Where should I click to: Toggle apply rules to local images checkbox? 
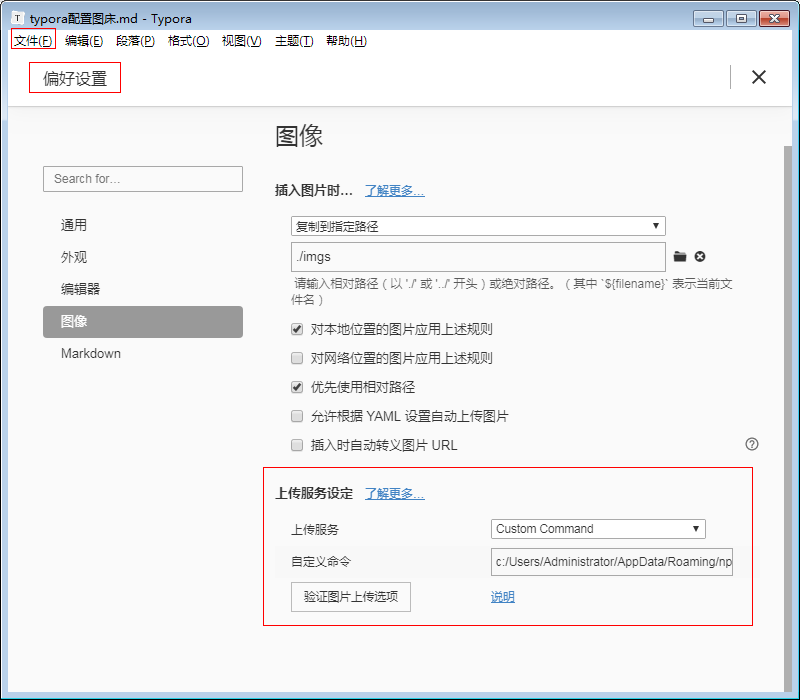(x=297, y=330)
